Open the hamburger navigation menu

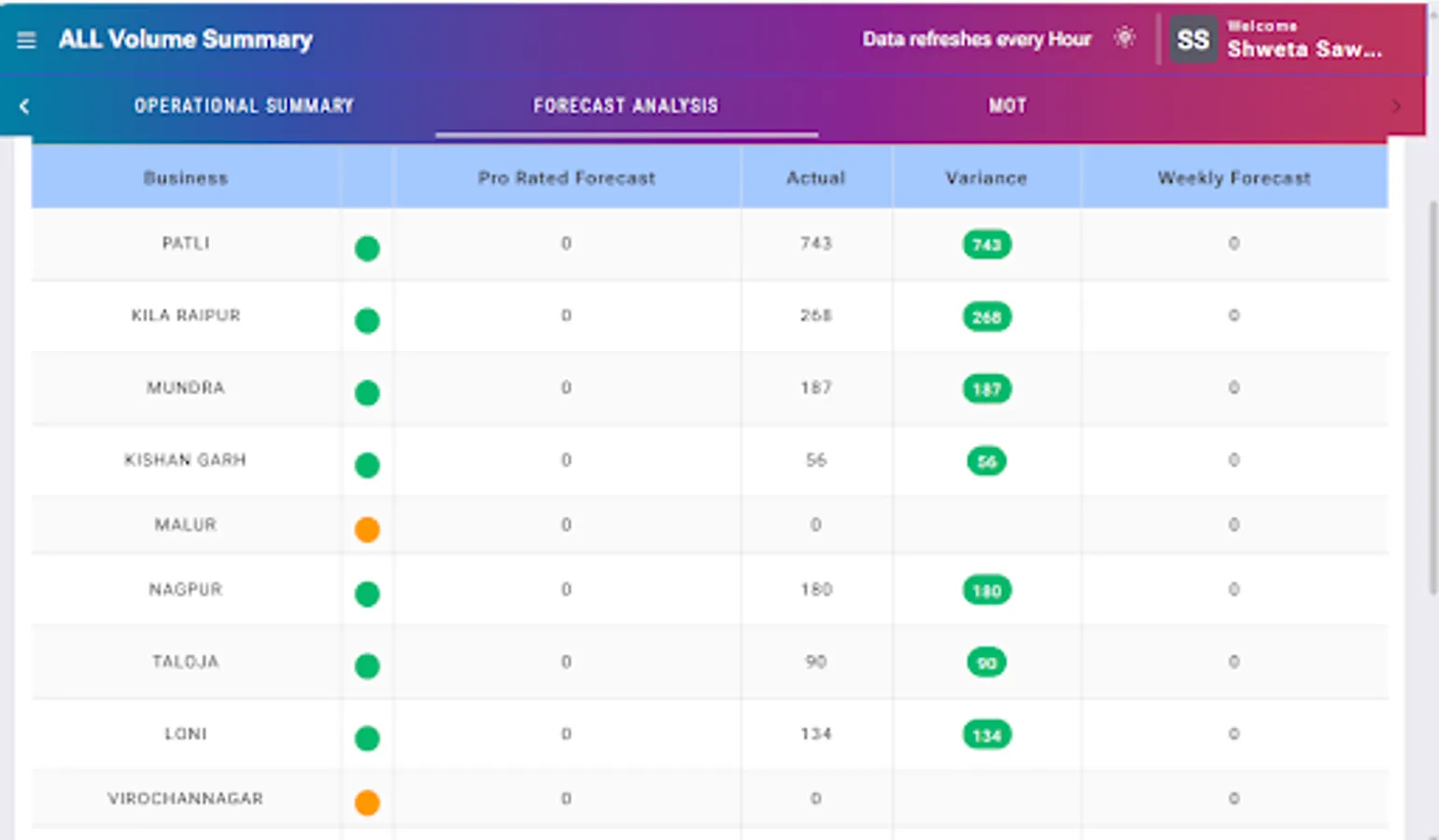(26, 40)
